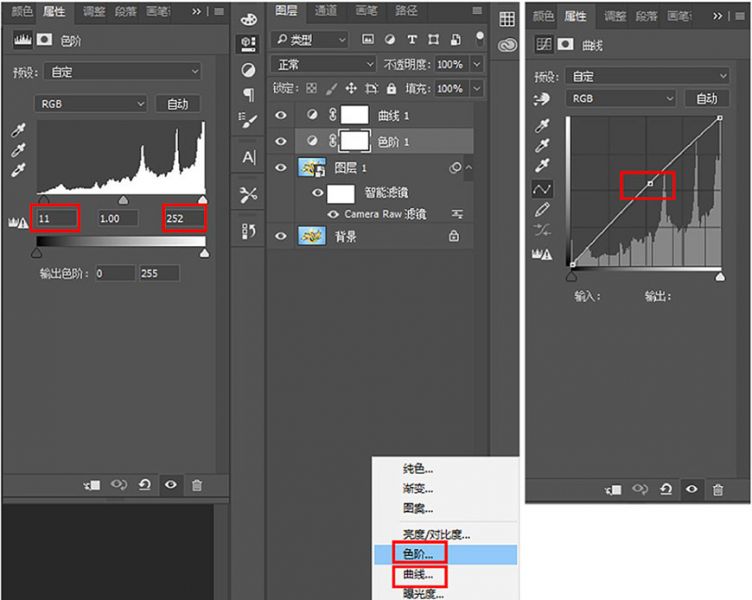Image resolution: width=752 pixels, height=600 pixels.
Task: Lock all padlock icon in Layers panel
Action: pos(391,88)
